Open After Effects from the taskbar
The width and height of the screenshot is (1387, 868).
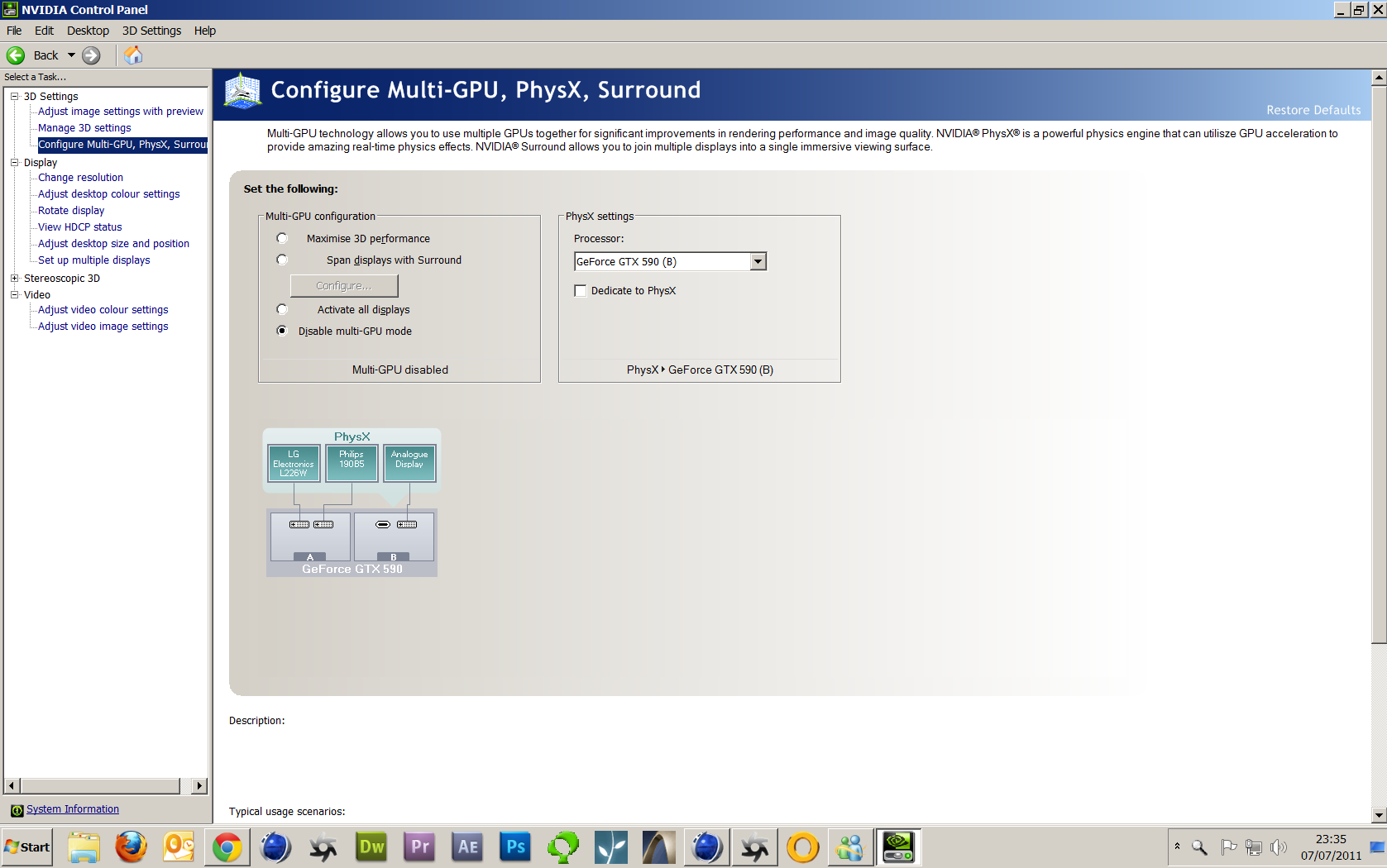pos(467,847)
